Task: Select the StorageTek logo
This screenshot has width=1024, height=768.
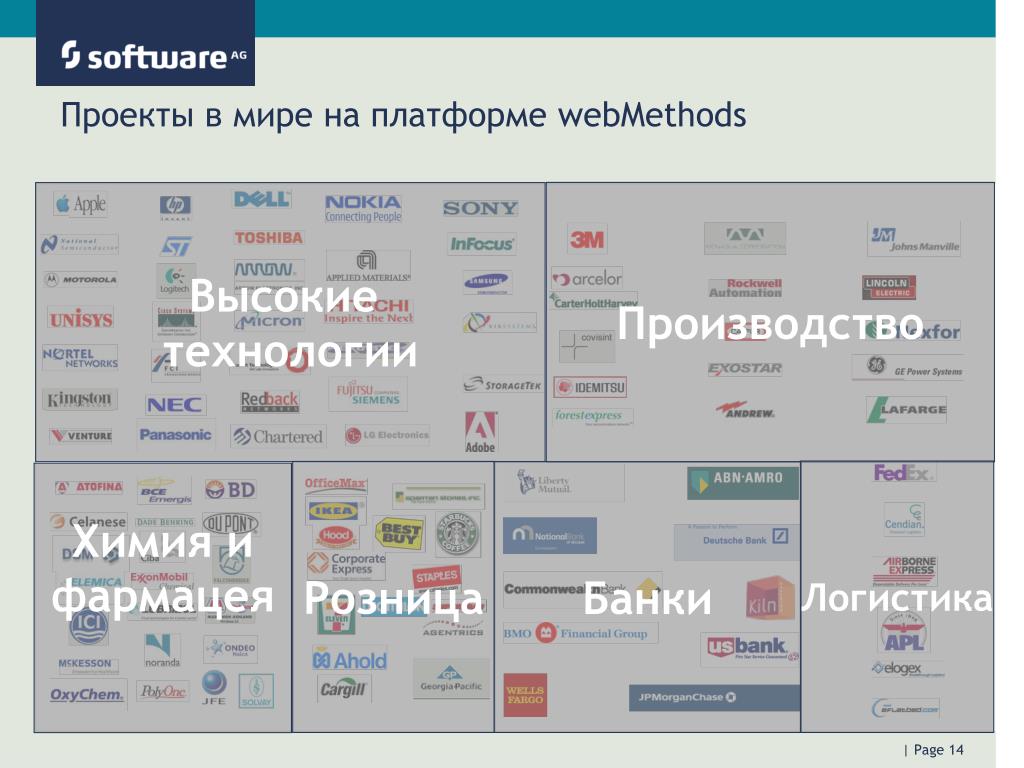Action: [x=503, y=385]
